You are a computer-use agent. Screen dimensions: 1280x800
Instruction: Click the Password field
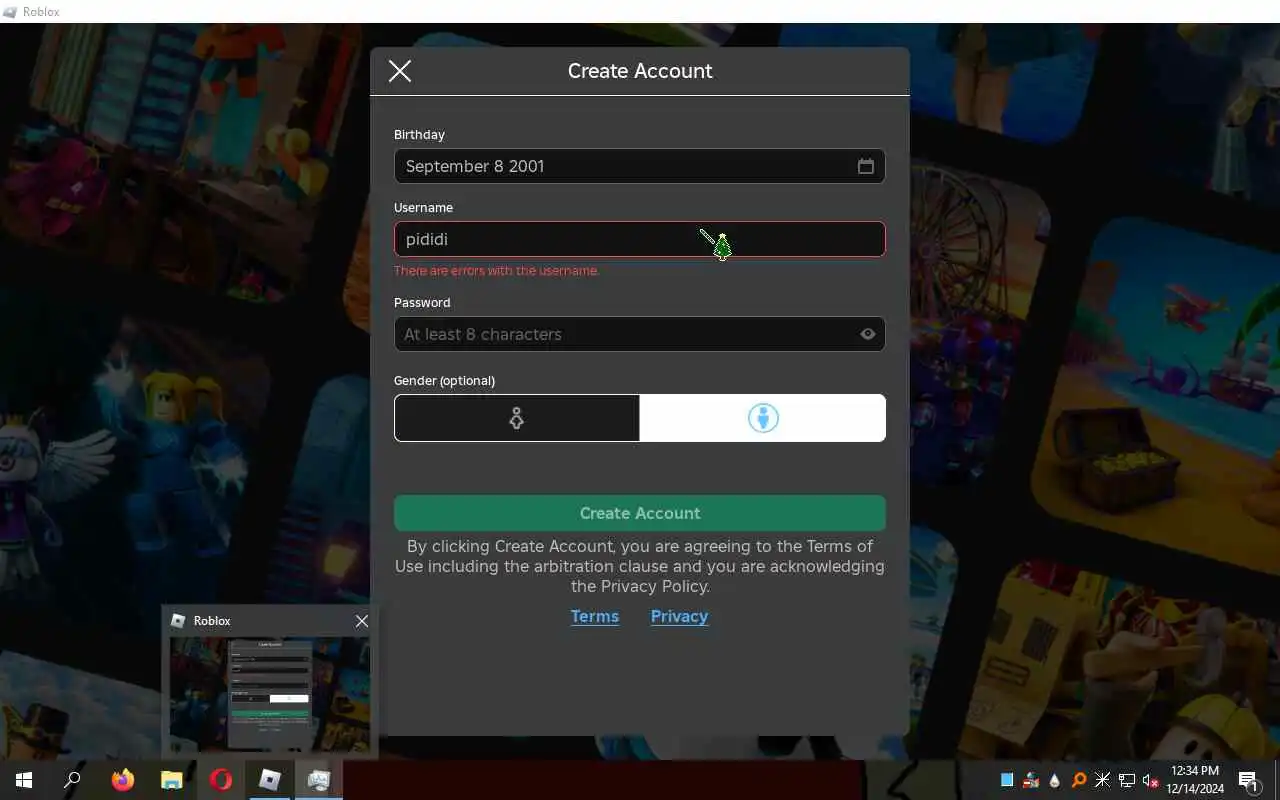click(x=639, y=334)
